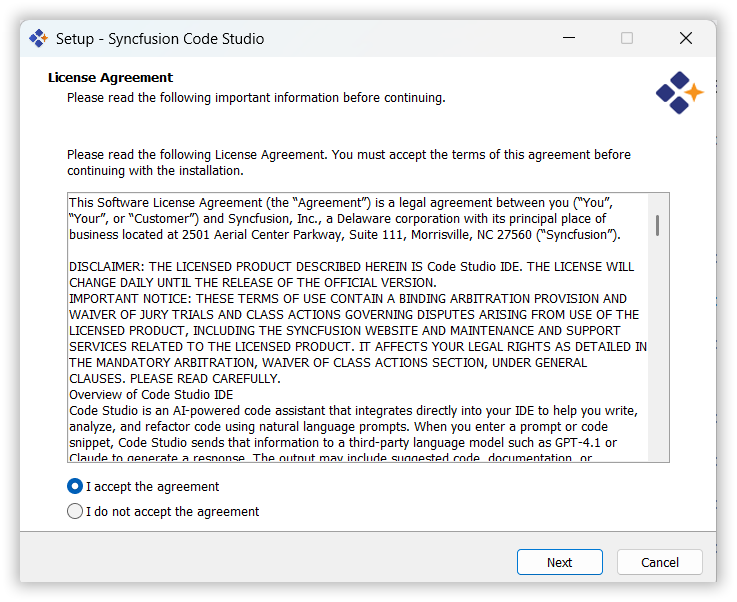Cancel the setup wizard
Viewport: 737px width, 602px height.
pos(659,562)
